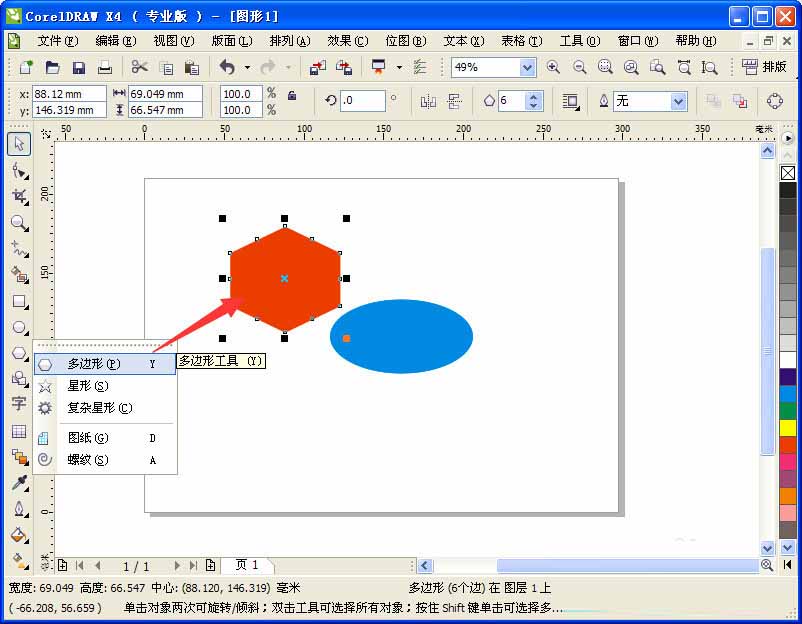
Task: Pick the green palette swatch
Action: point(788,411)
